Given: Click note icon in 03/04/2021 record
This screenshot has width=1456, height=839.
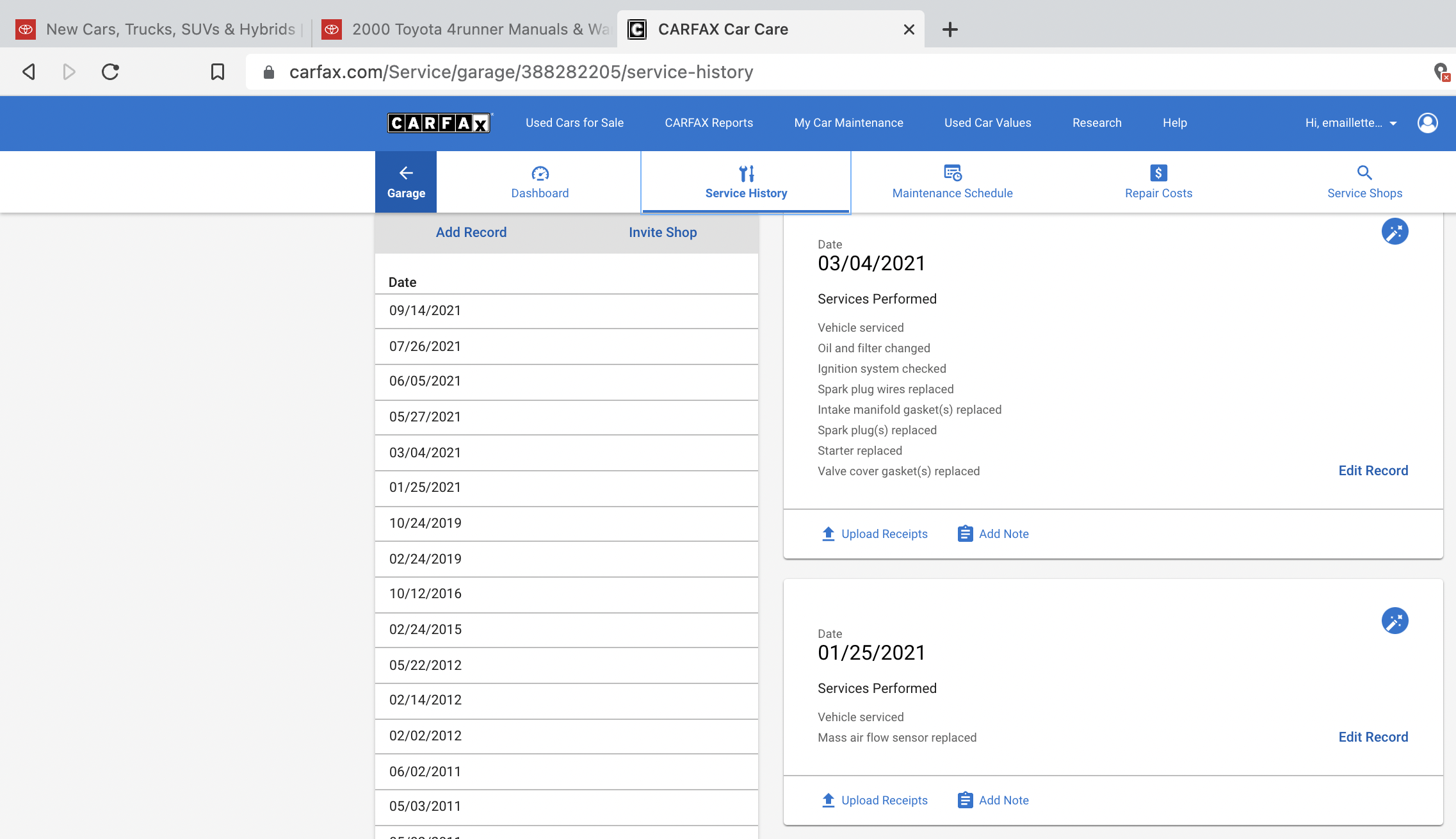Looking at the screenshot, I should pos(965,534).
